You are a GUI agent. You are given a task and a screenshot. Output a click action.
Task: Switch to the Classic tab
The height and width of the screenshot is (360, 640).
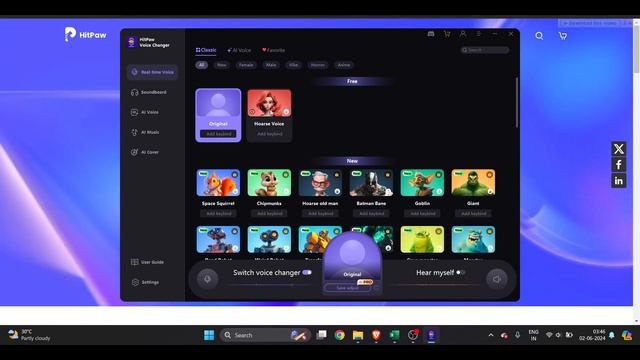click(x=206, y=50)
